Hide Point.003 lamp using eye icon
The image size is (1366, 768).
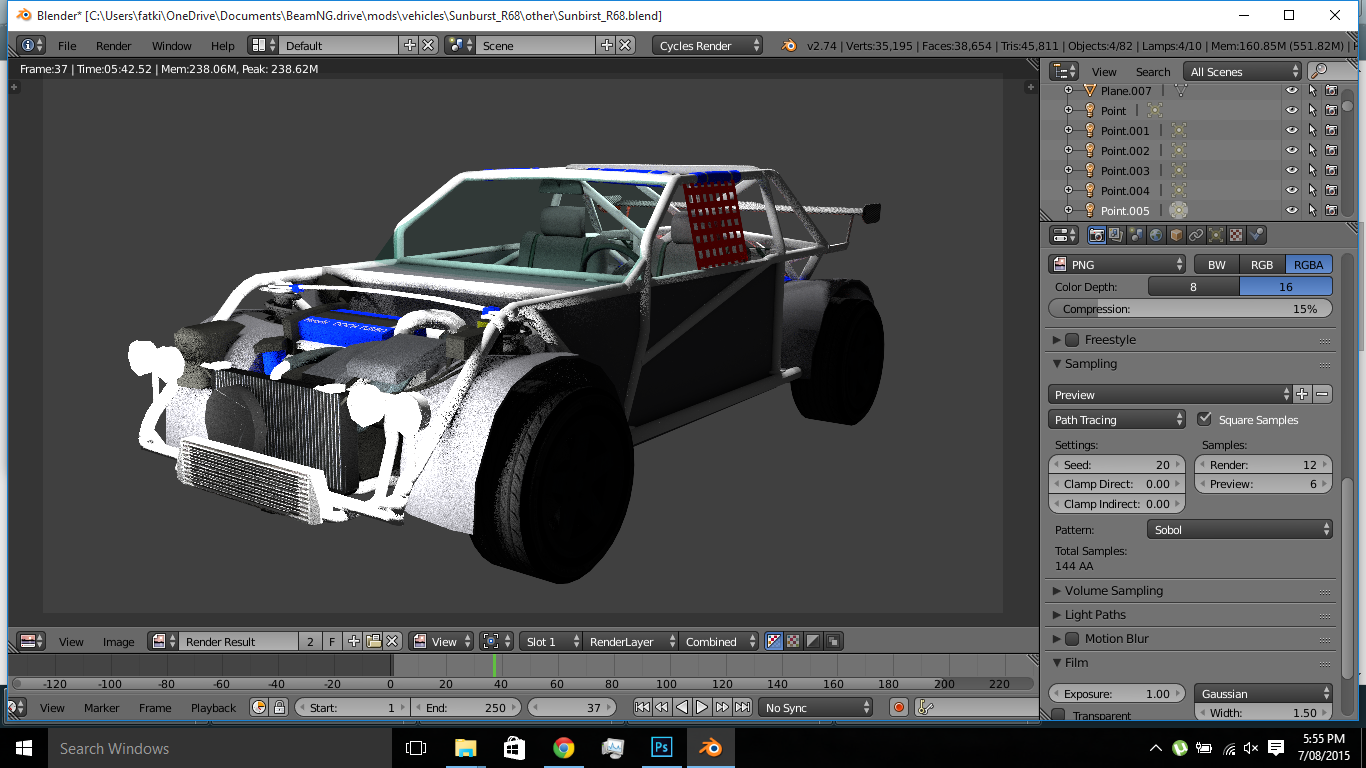click(x=1292, y=171)
